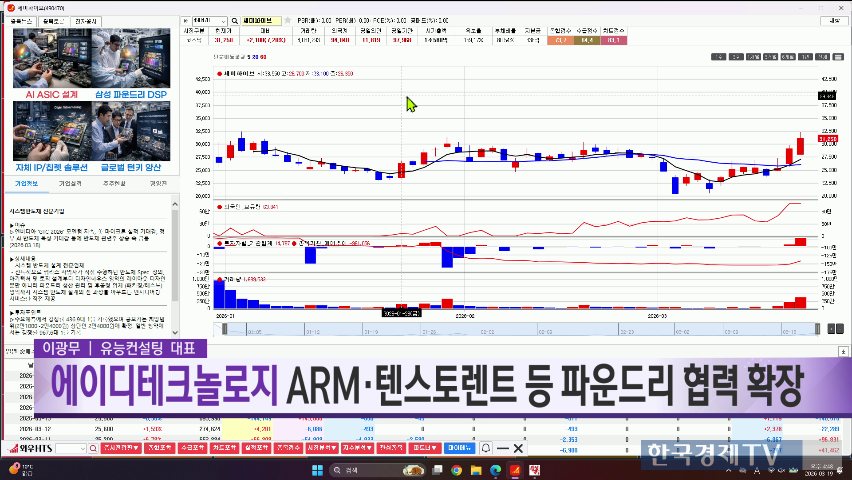Click the red volume indicator marker
The height and width of the screenshot is (480, 852).
coord(219,281)
